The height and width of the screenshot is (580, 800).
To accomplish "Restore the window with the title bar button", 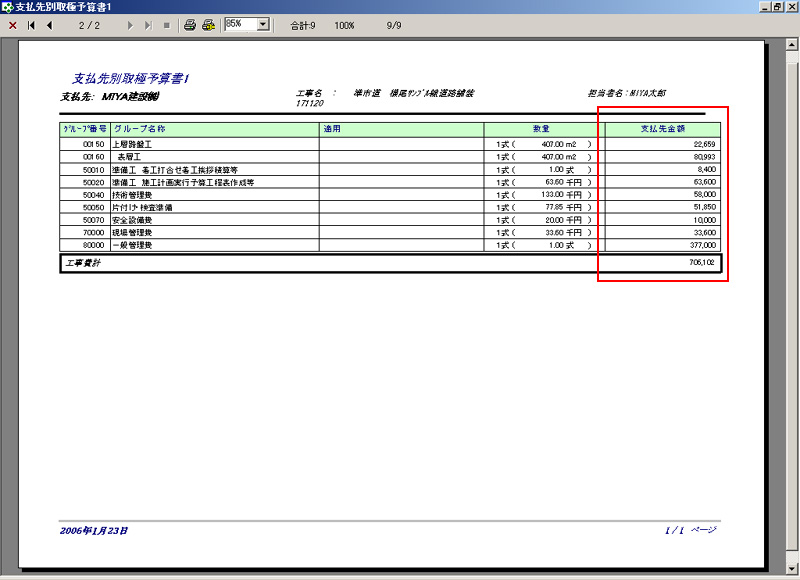I will [778, 7].
